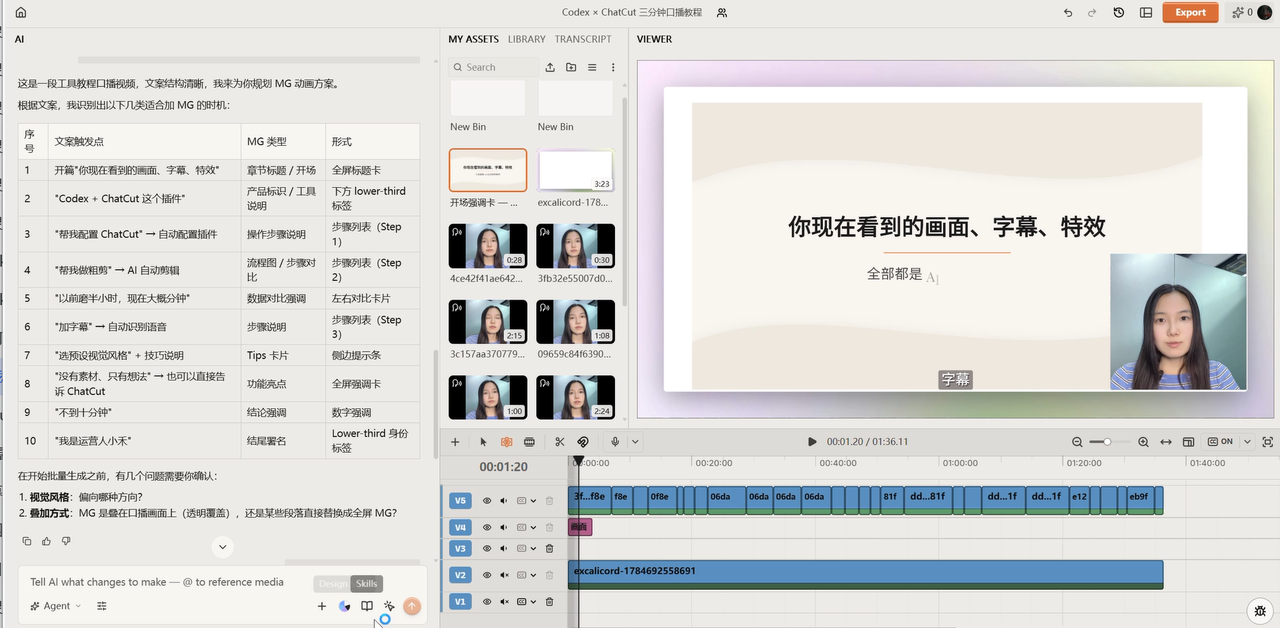This screenshot has width=1280, height=628.
Task: Like the AI response with thumbs up
Action: click(x=46, y=541)
